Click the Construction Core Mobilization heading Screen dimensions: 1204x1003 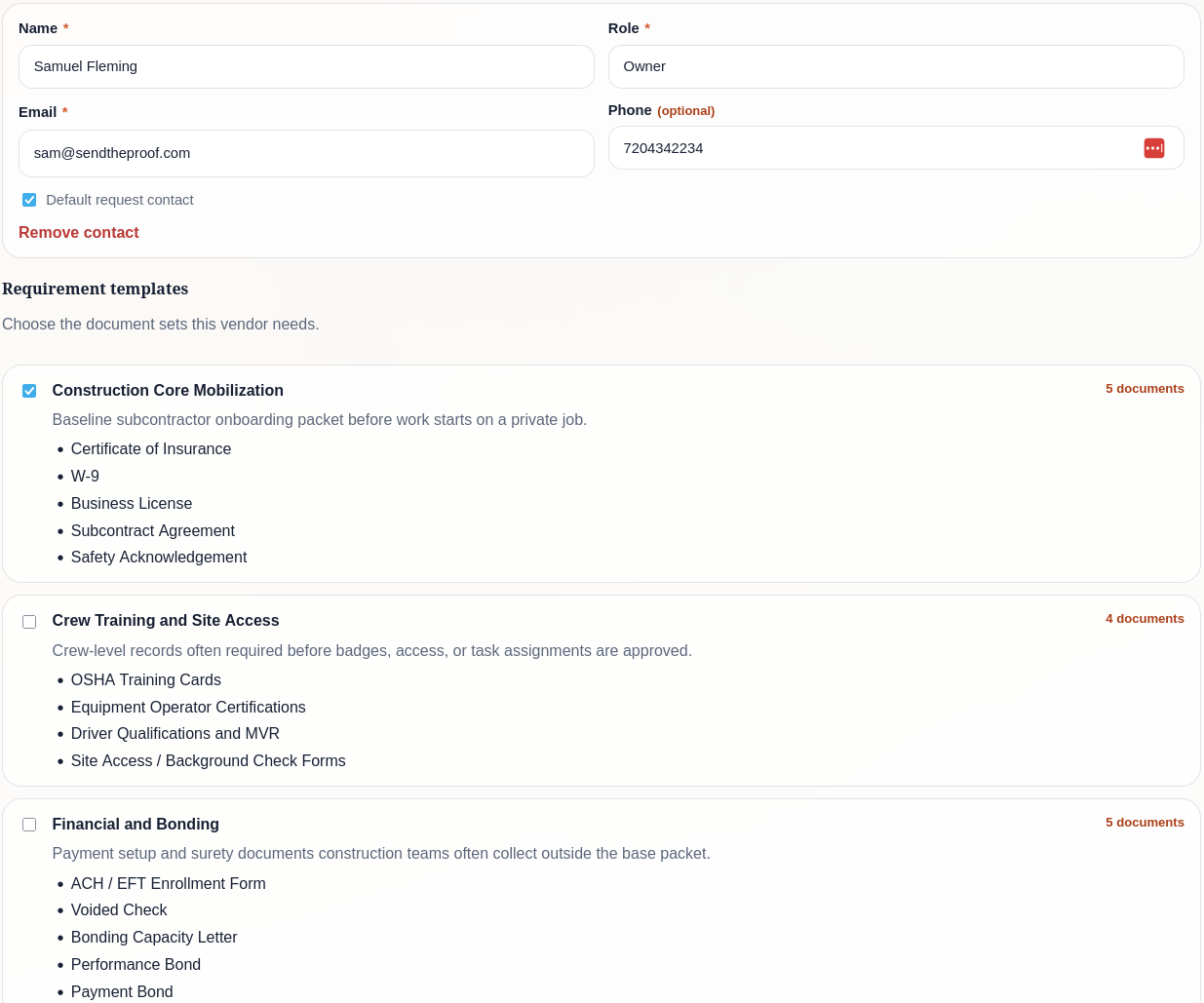click(x=168, y=390)
